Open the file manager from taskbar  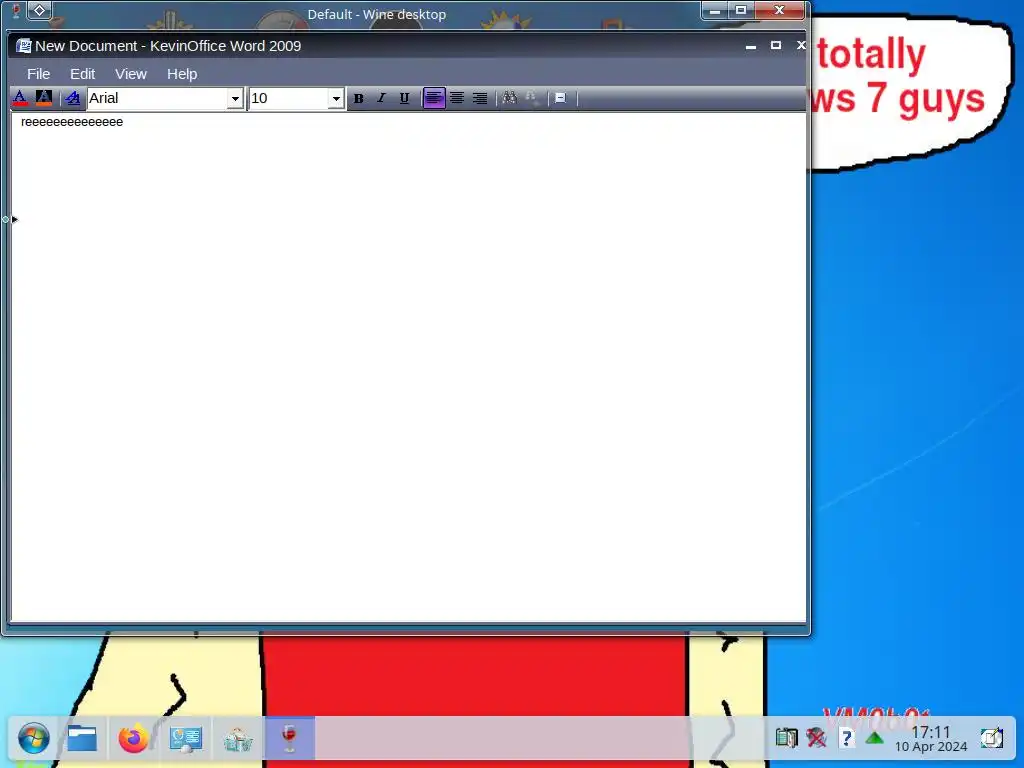[x=82, y=739]
